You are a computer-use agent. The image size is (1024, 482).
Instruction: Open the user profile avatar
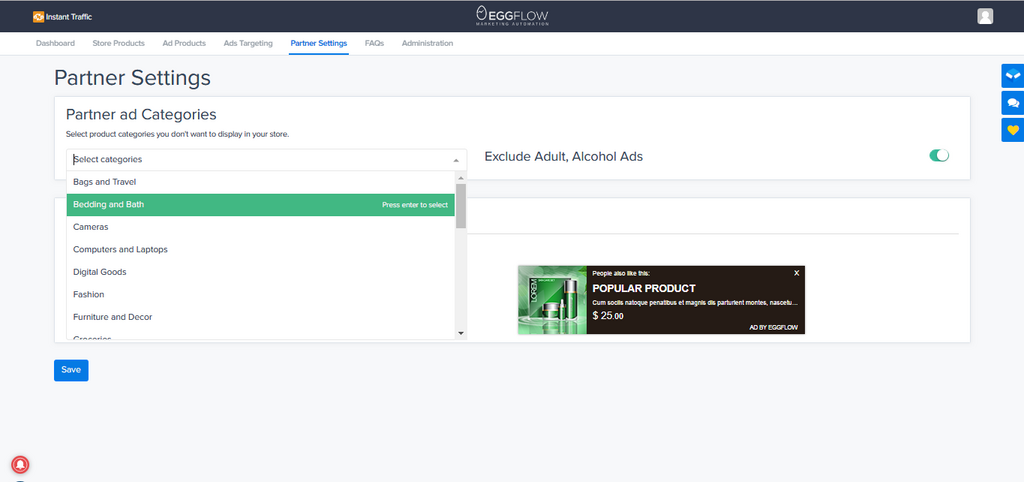click(x=985, y=16)
